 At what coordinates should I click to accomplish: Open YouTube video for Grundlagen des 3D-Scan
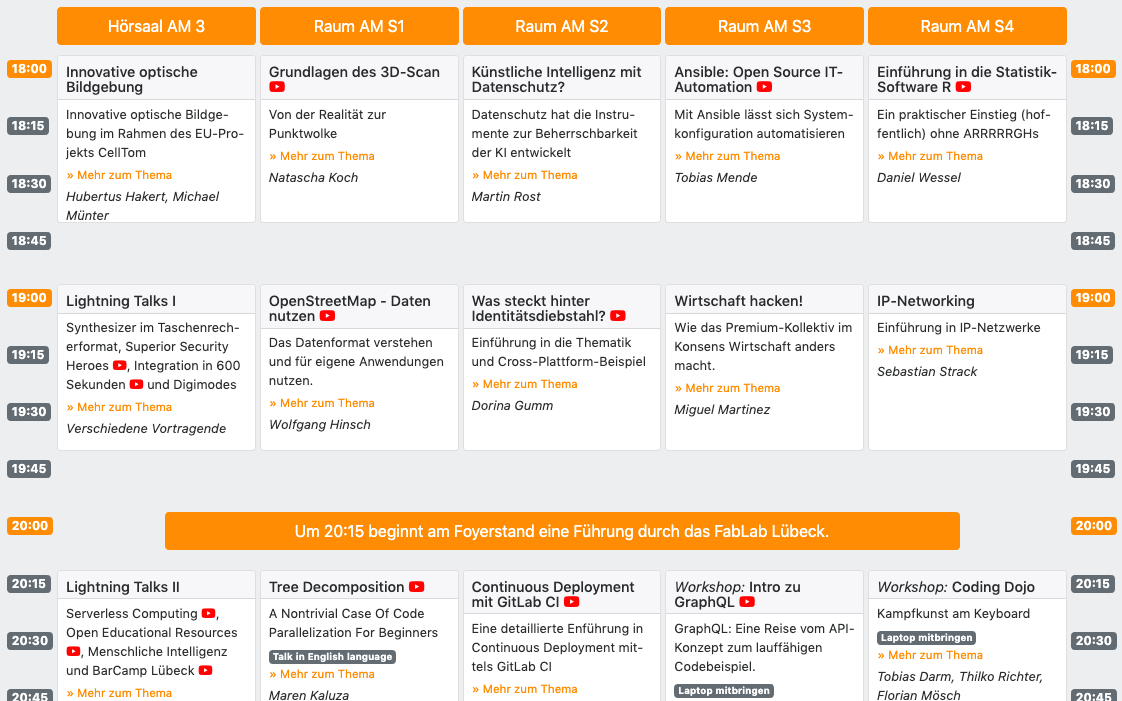pos(277,88)
